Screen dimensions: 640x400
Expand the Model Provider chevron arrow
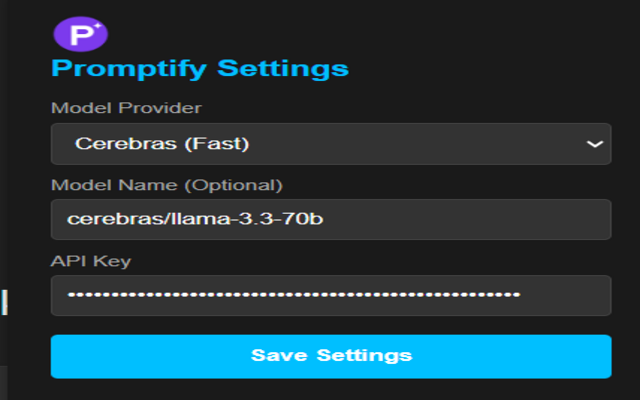tap(594, 144)
